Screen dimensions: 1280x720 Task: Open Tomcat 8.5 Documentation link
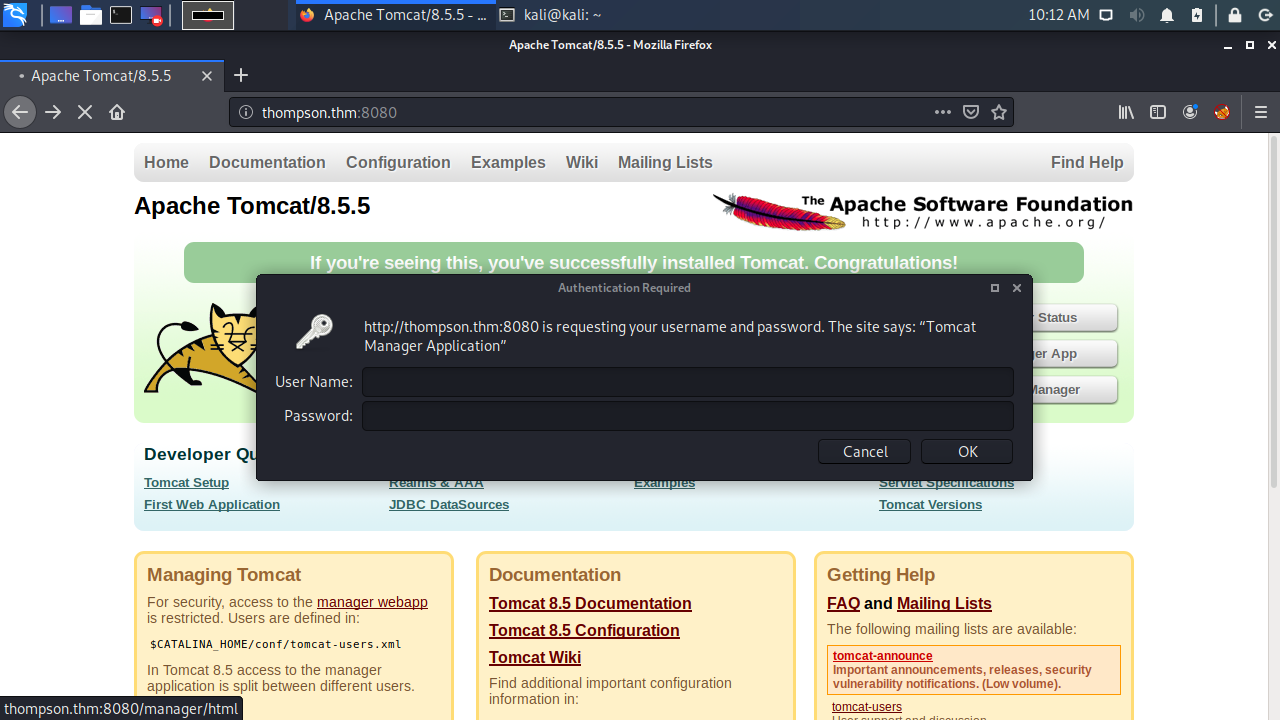click(590, 604)
